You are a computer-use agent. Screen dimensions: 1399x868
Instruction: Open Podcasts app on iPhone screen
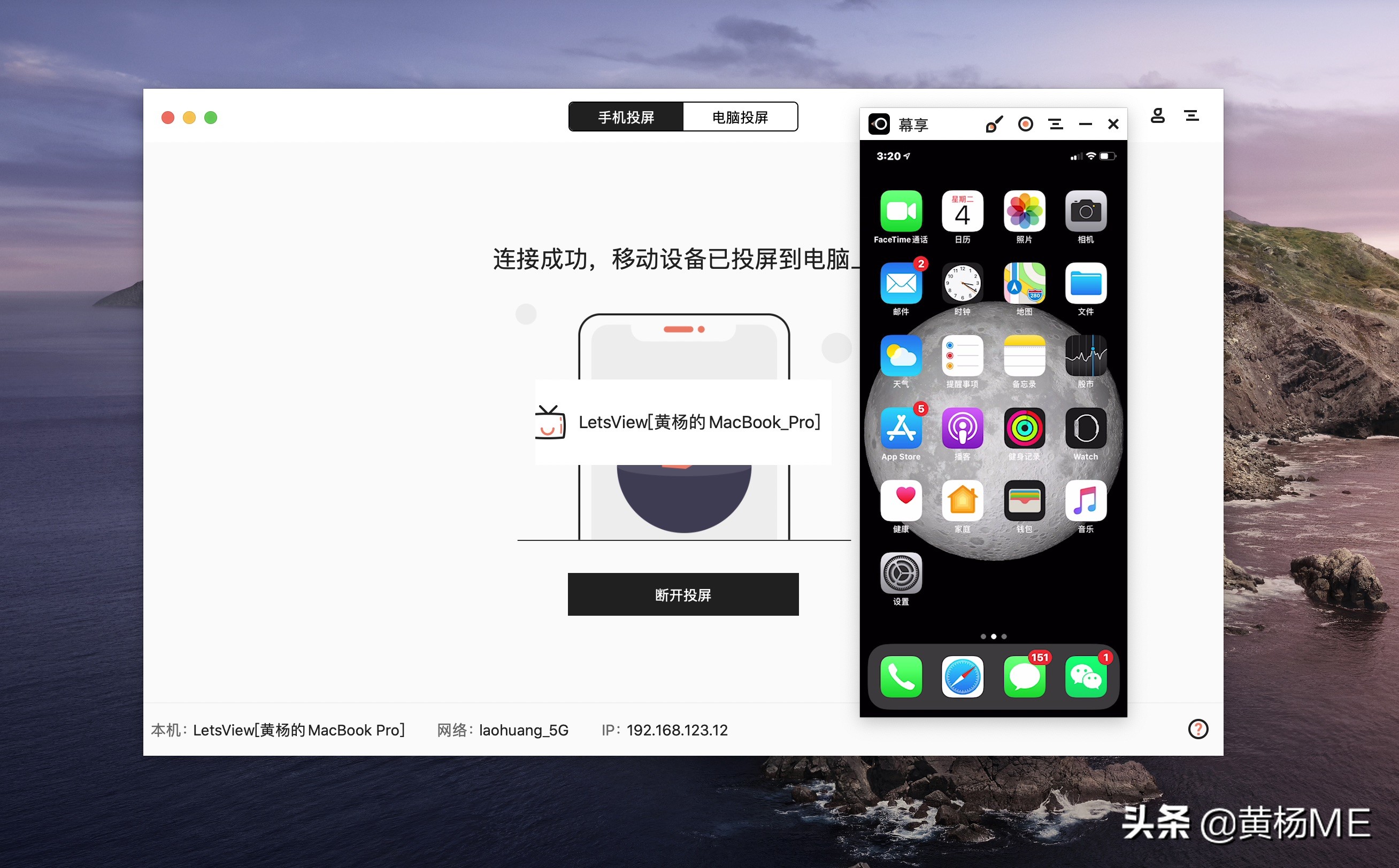pyautogui.click(x=961, y=430)
